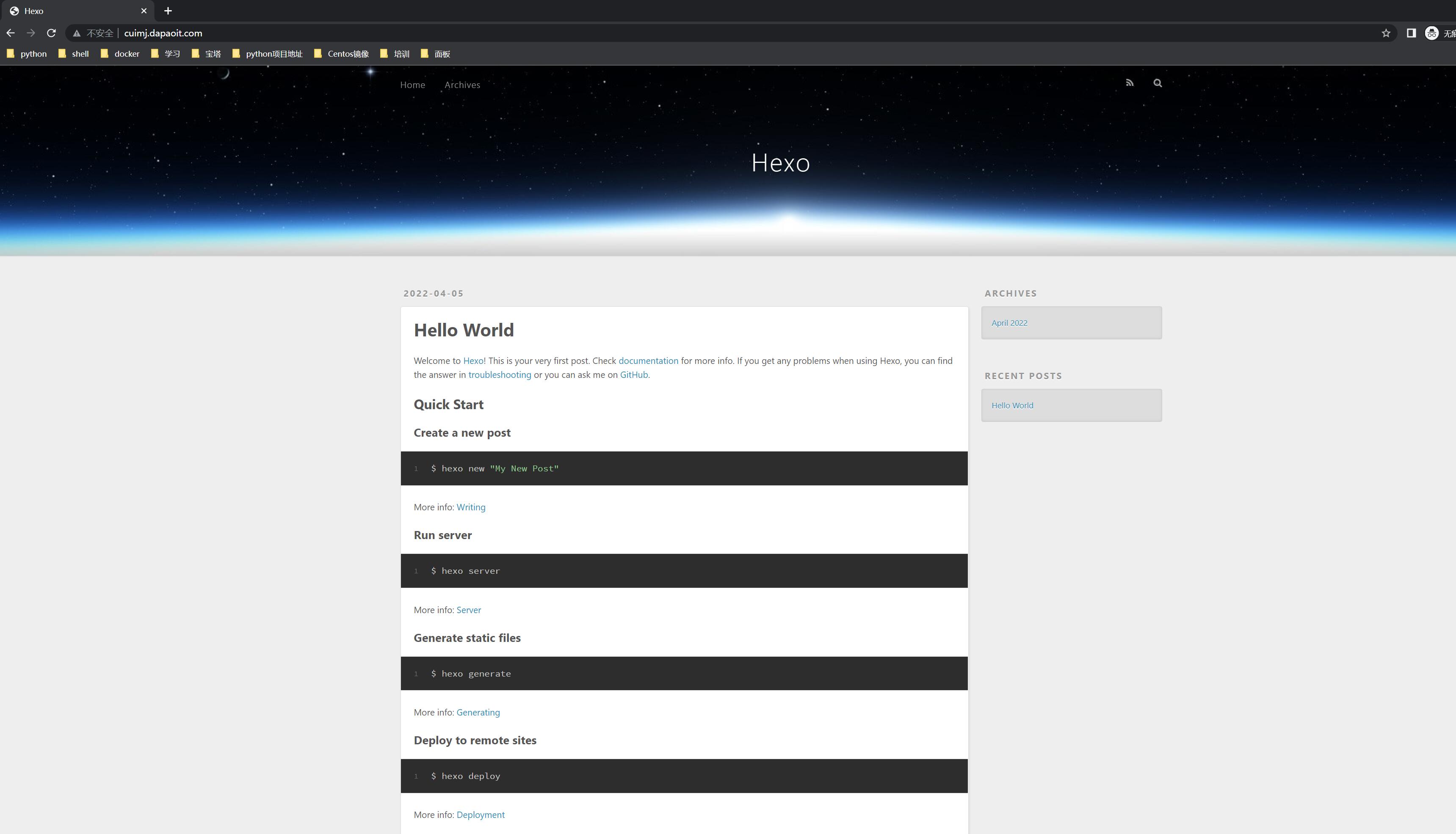Click the incognito profile icon
The height and width of the screenshot is (834, 1456).
click(1432, 33)
